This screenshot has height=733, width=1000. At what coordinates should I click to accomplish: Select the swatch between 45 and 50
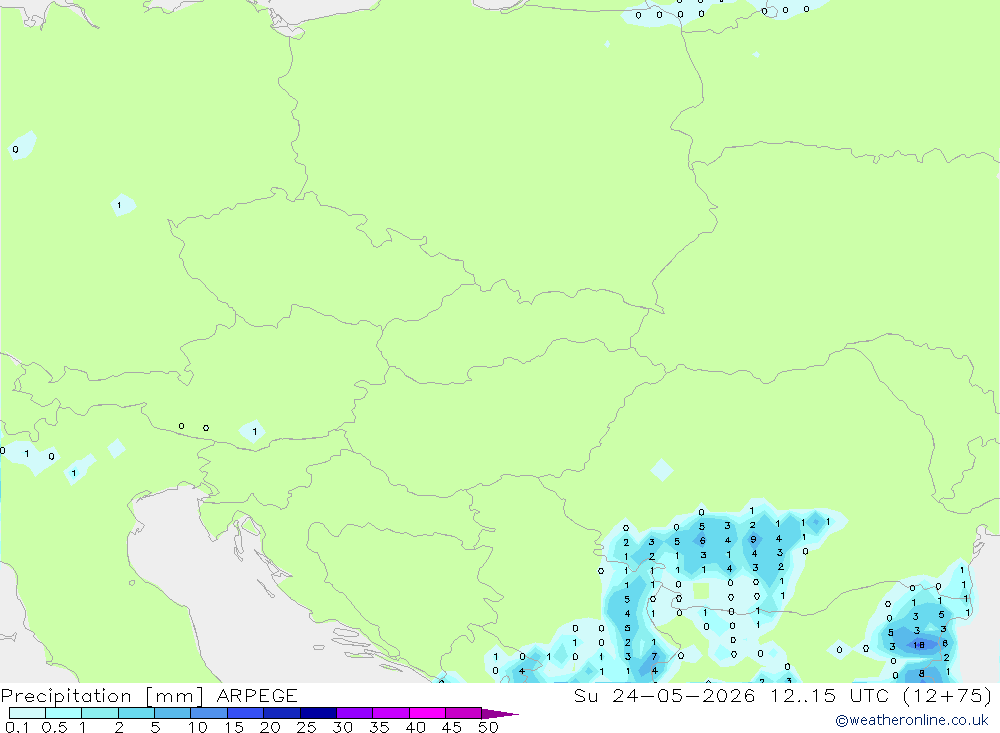point(464,713)
